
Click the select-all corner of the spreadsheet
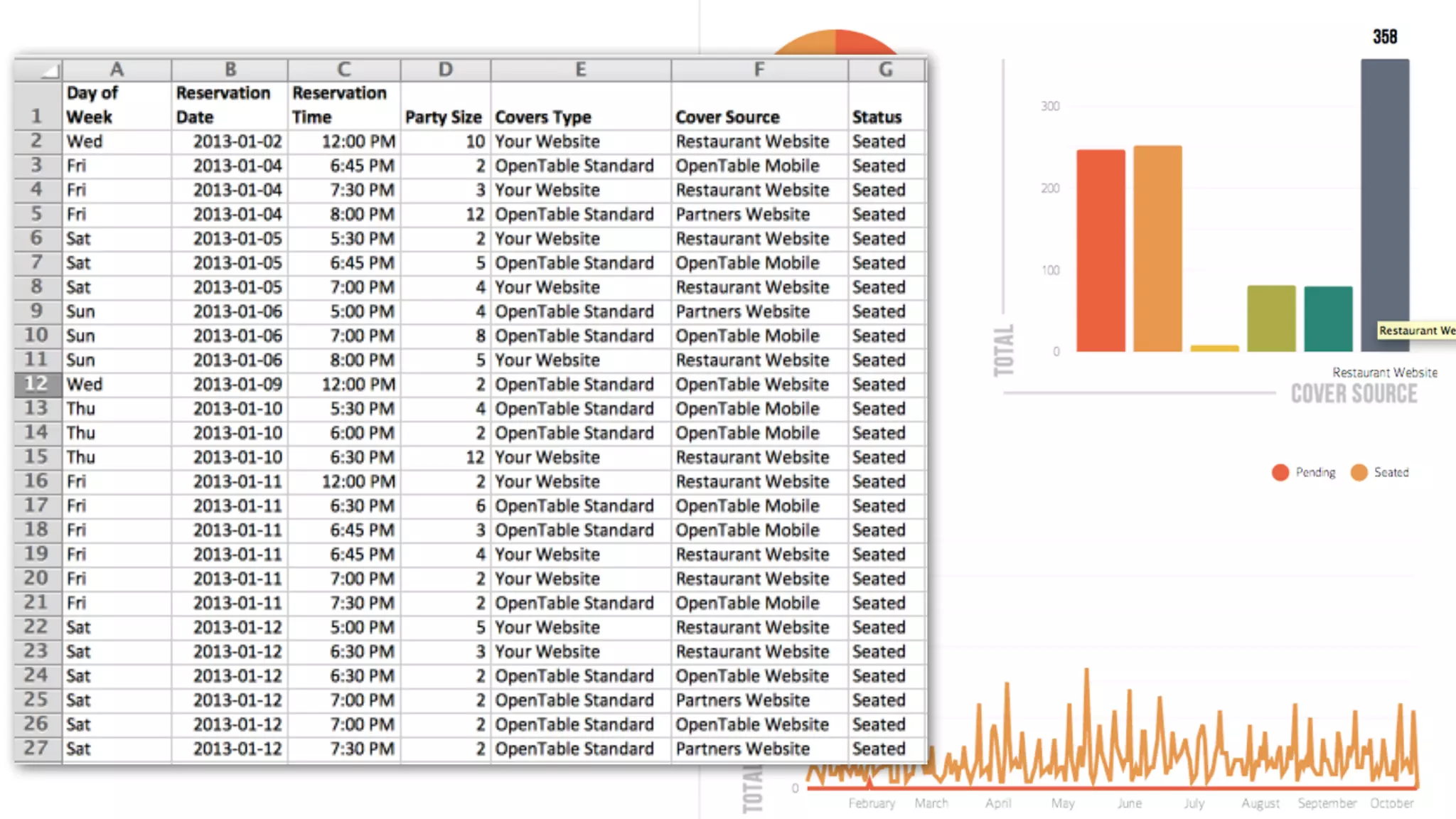[x=39, y=70]
